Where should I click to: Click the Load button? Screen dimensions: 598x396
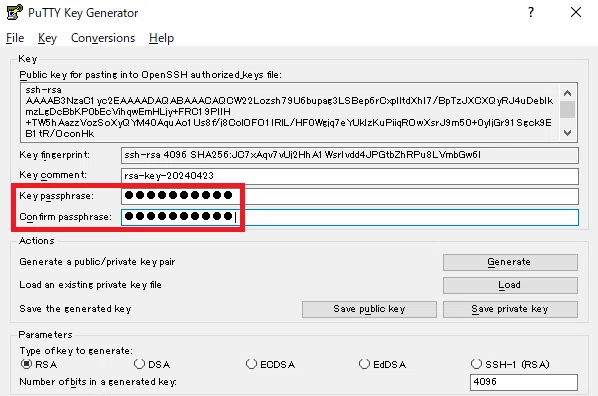click(510, 285)
